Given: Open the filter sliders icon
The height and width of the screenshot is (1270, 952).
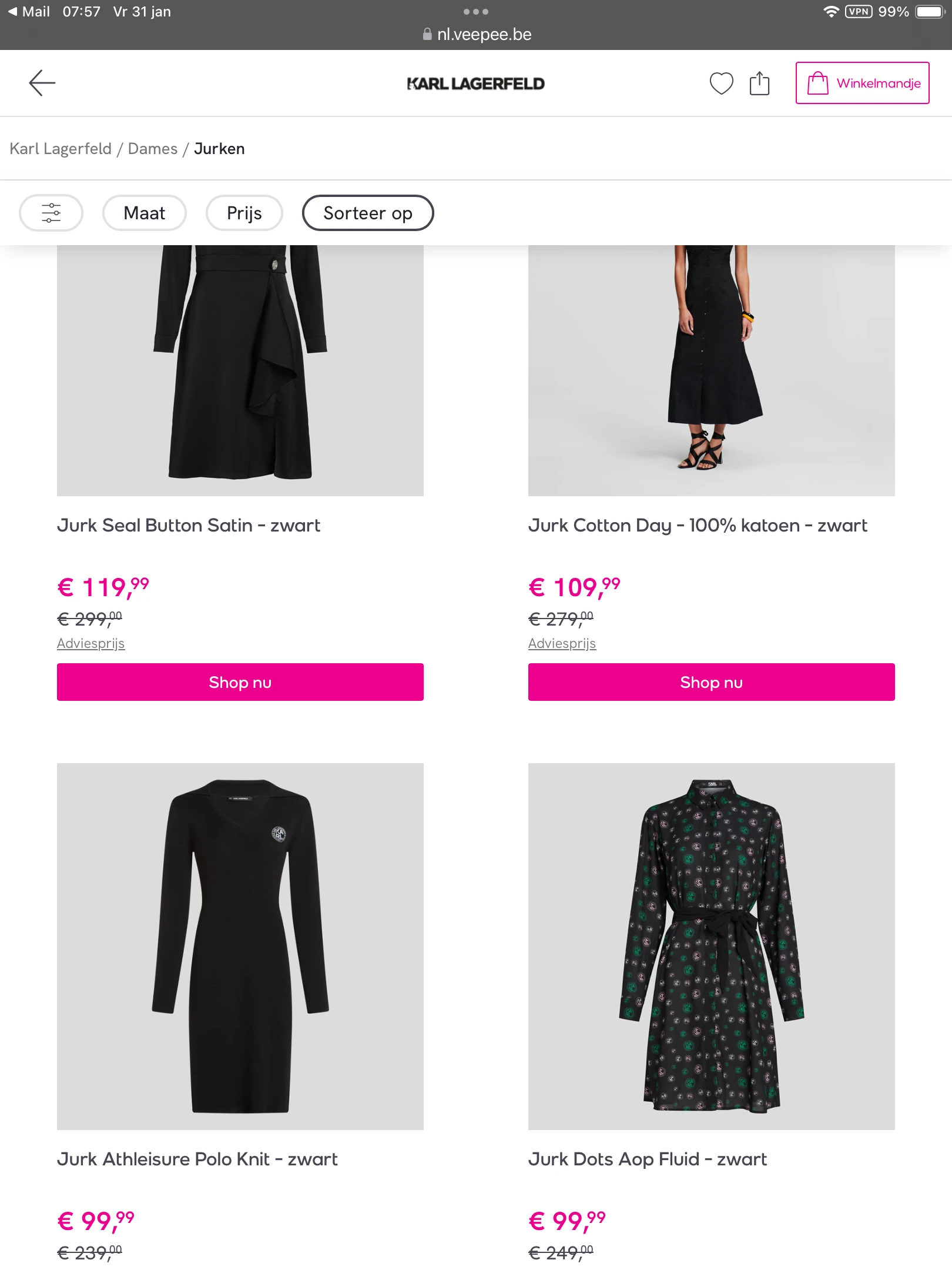Looking at the screenshot, I should pyautogui.click(x=51, y=213).
